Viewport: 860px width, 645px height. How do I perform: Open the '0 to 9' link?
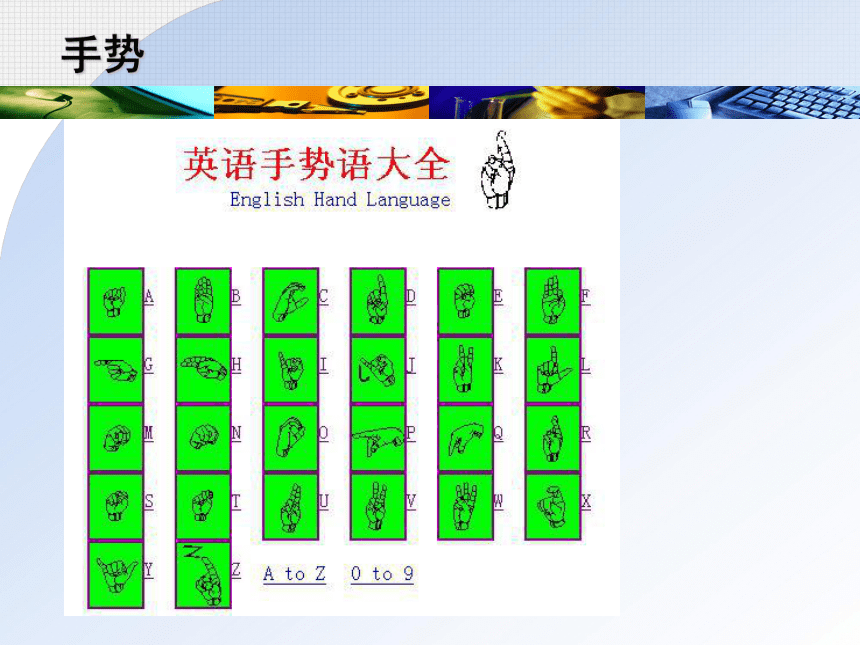click(382, 574)
